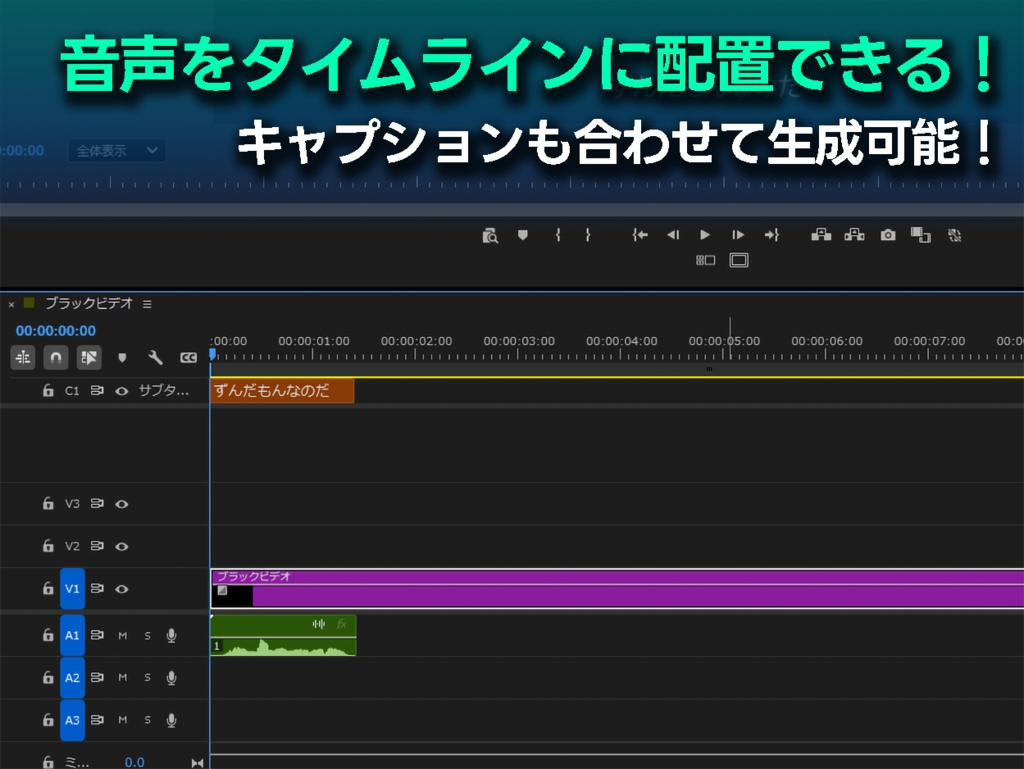Solo track A3

point(147,721)
